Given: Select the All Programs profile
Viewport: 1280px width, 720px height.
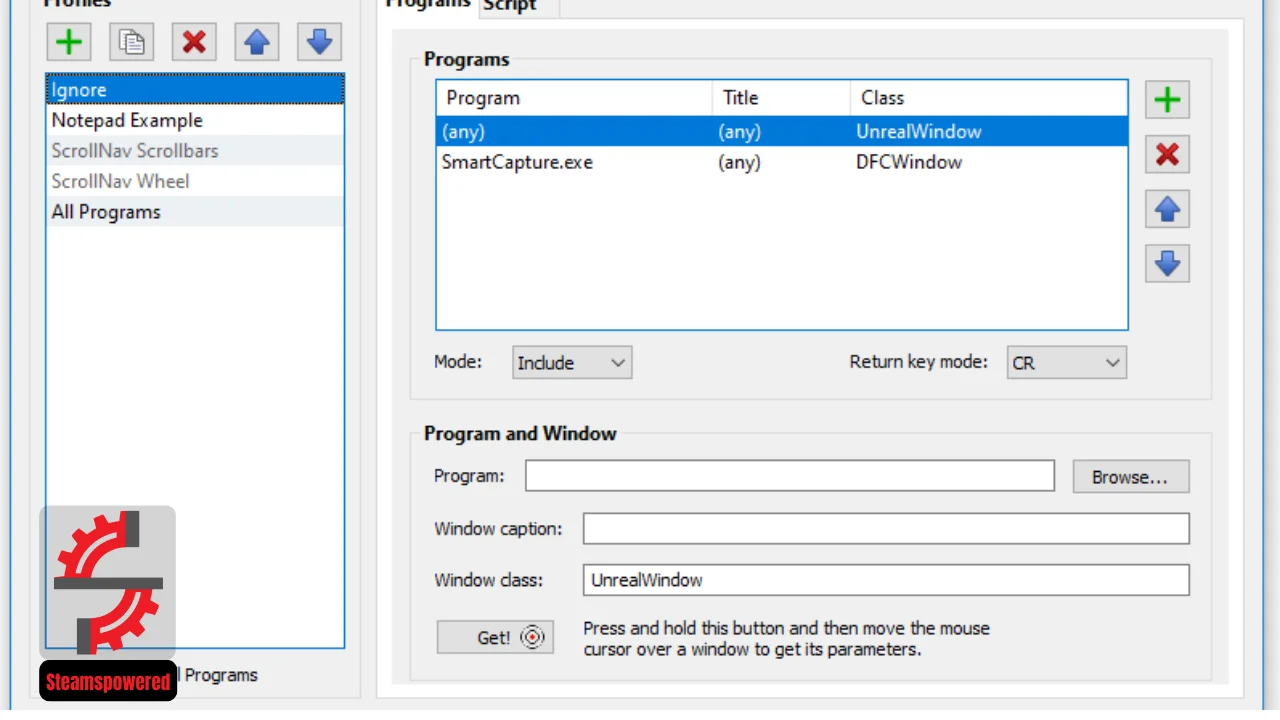Looking at the screenshot, I should (x=195, y=212).
